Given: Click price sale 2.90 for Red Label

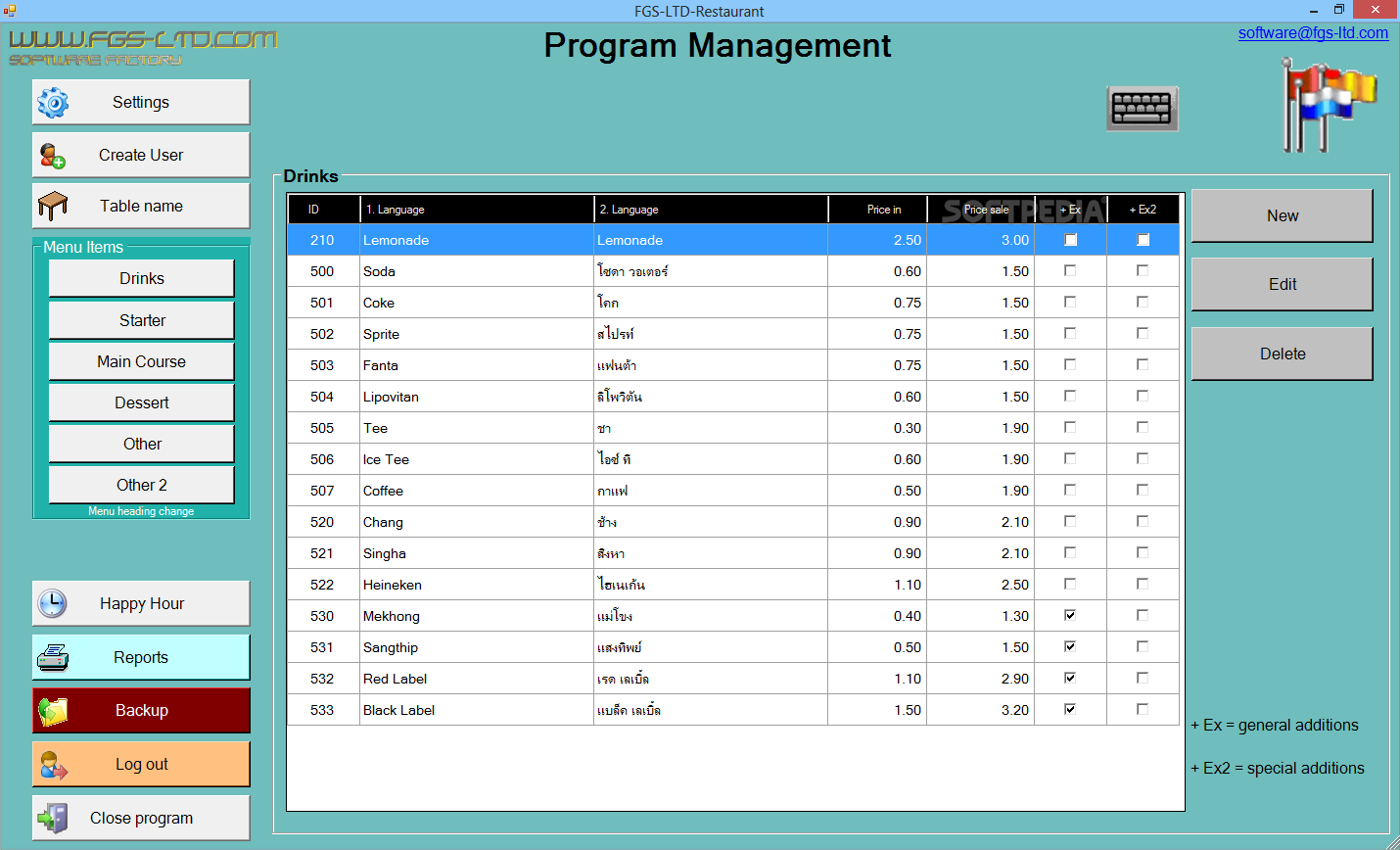Looking at the screenshot, I should (x=980, y=679).
